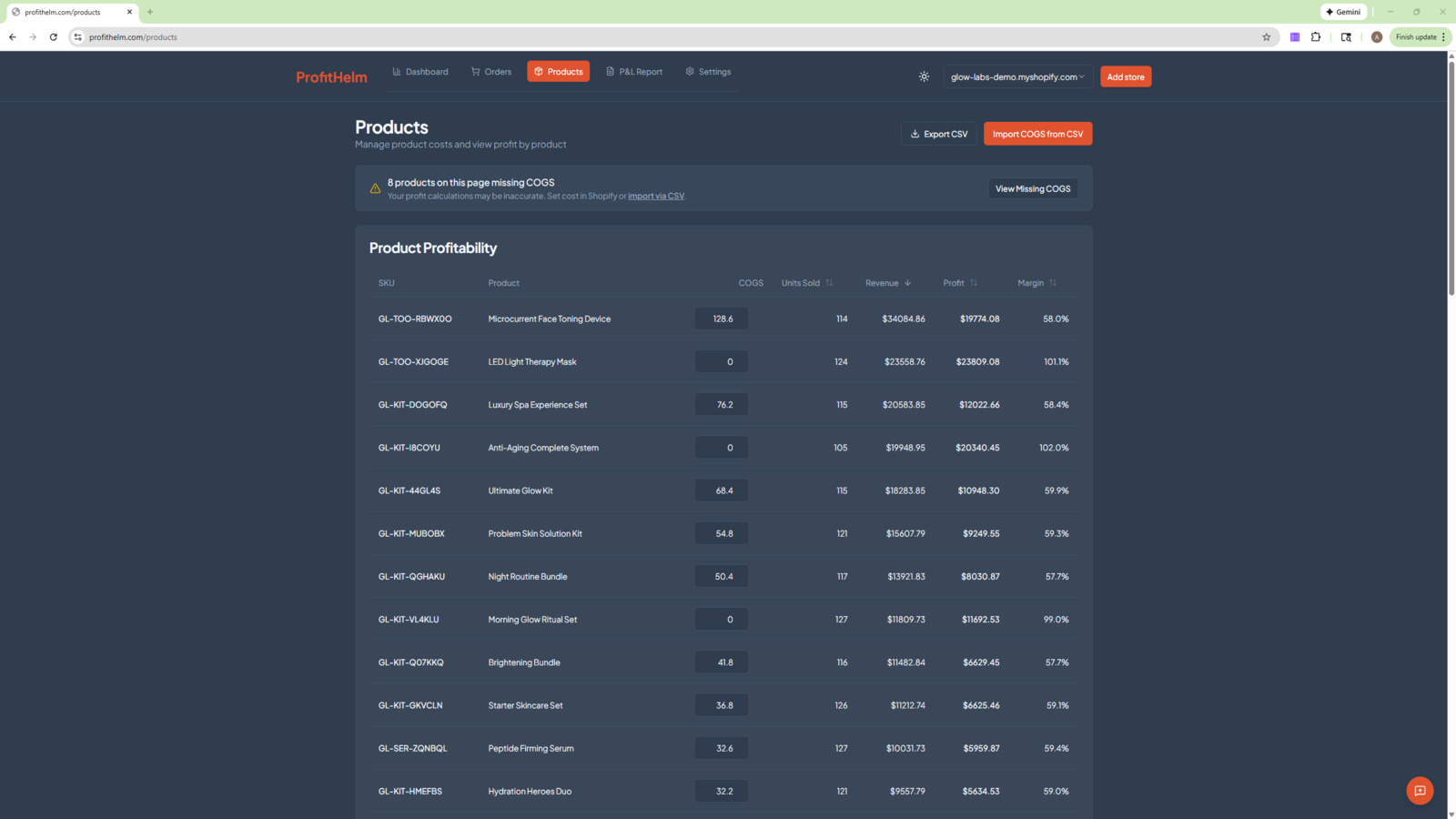Open Chrome three-dot menu beside Finish update
The height and width of the screenshot is (819, 1456).
[x=1443, y=37]
